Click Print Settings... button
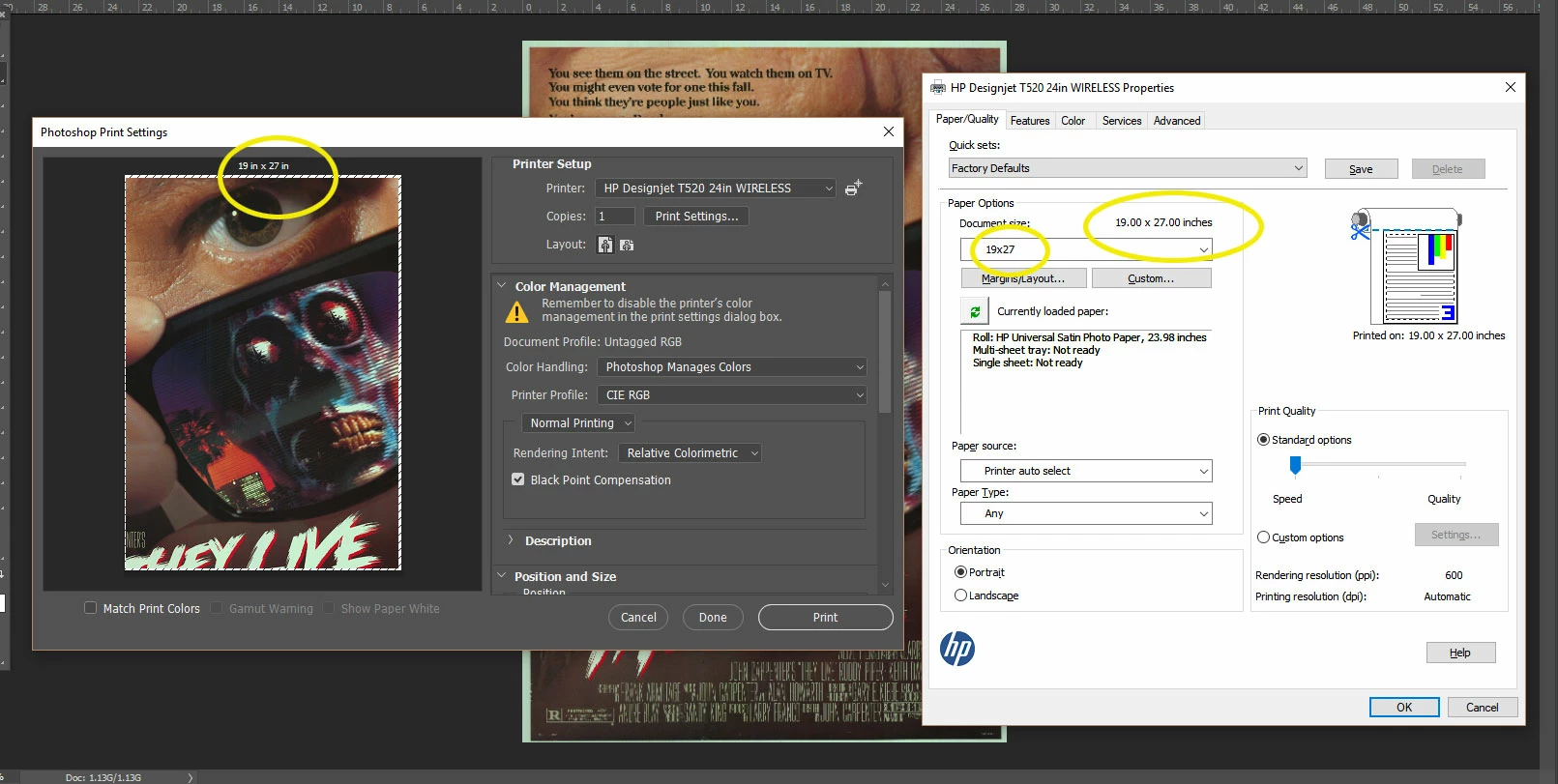This screenshot has height=784, width=1558. pos(696,217)
